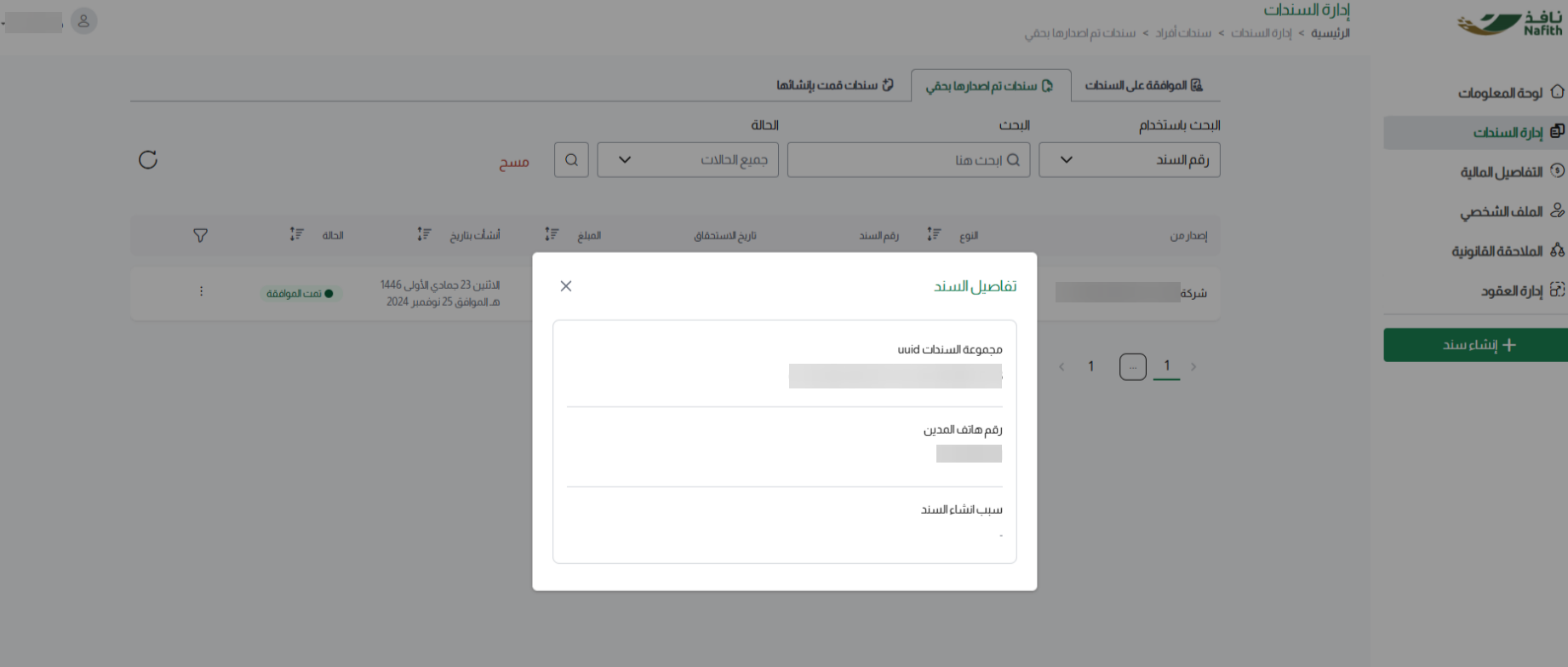1568x667 pixels.
Task: Open the three-dot row actions menu
Action: point(201,292)
